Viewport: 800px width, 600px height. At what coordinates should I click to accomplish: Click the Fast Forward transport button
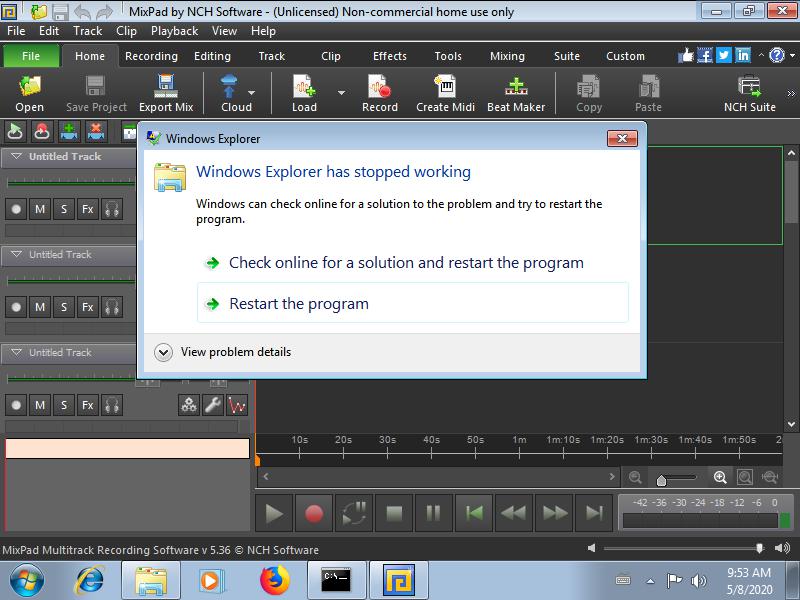pyautogui.click(x=554, y=513)
